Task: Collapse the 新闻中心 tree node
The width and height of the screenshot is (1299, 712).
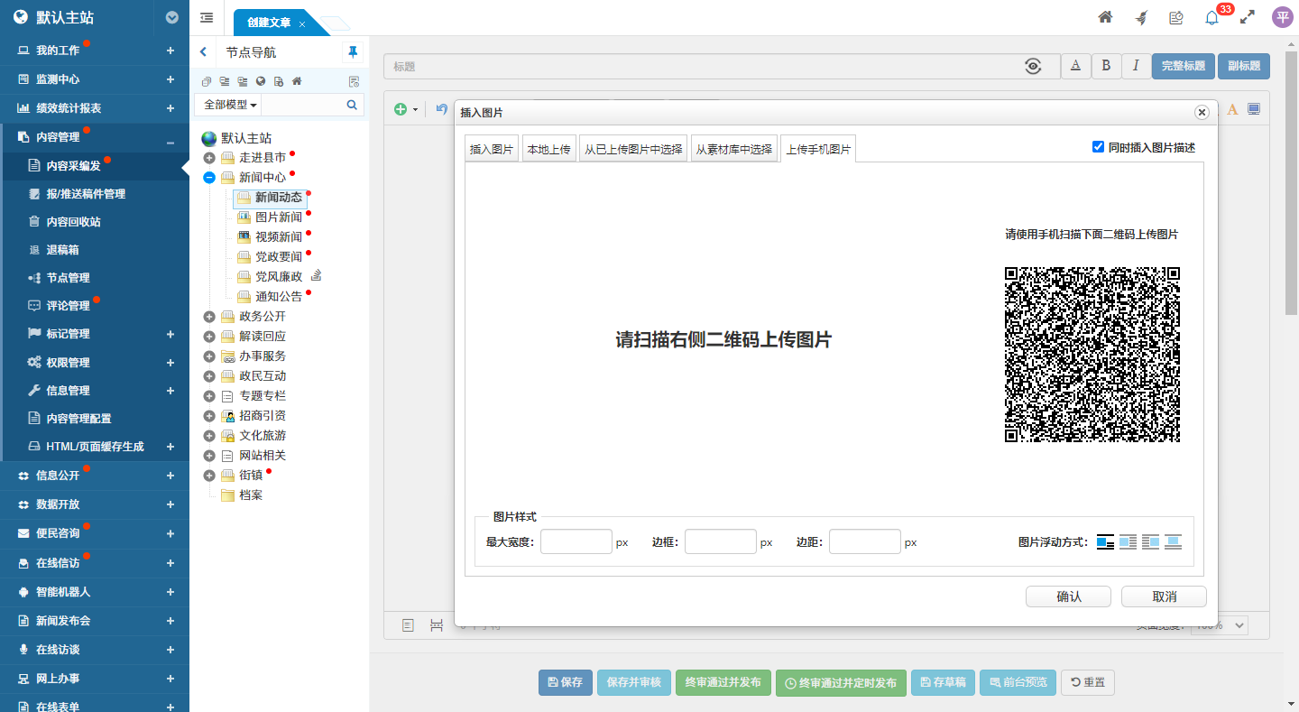Action: pos(209,178)
